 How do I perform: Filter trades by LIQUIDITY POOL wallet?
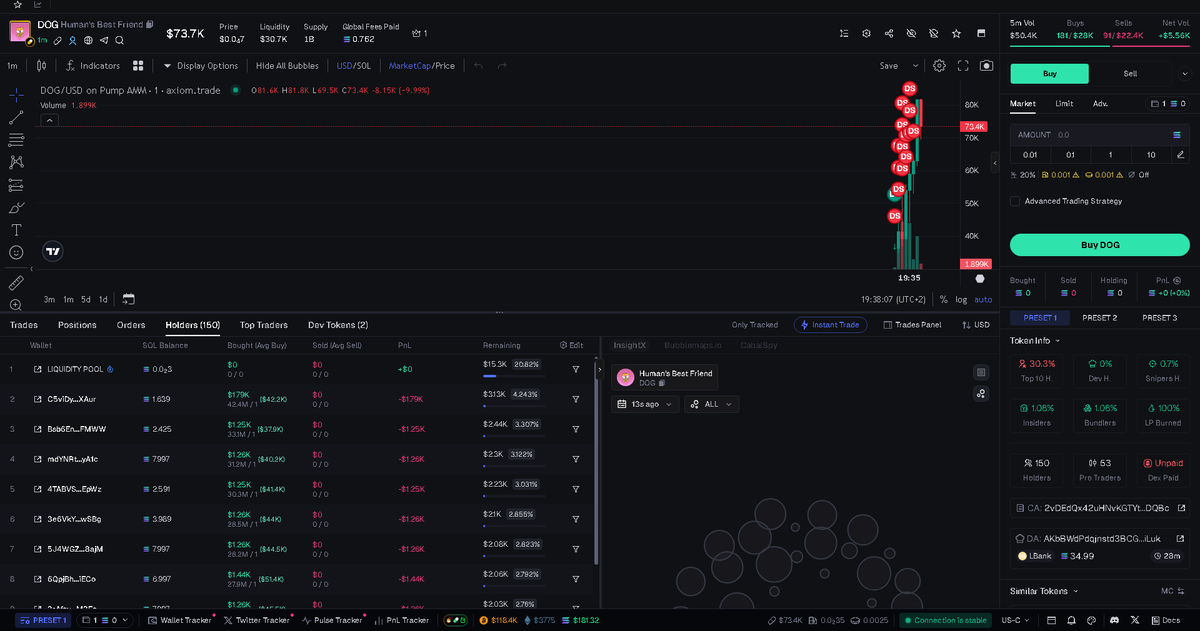point(576,369)
